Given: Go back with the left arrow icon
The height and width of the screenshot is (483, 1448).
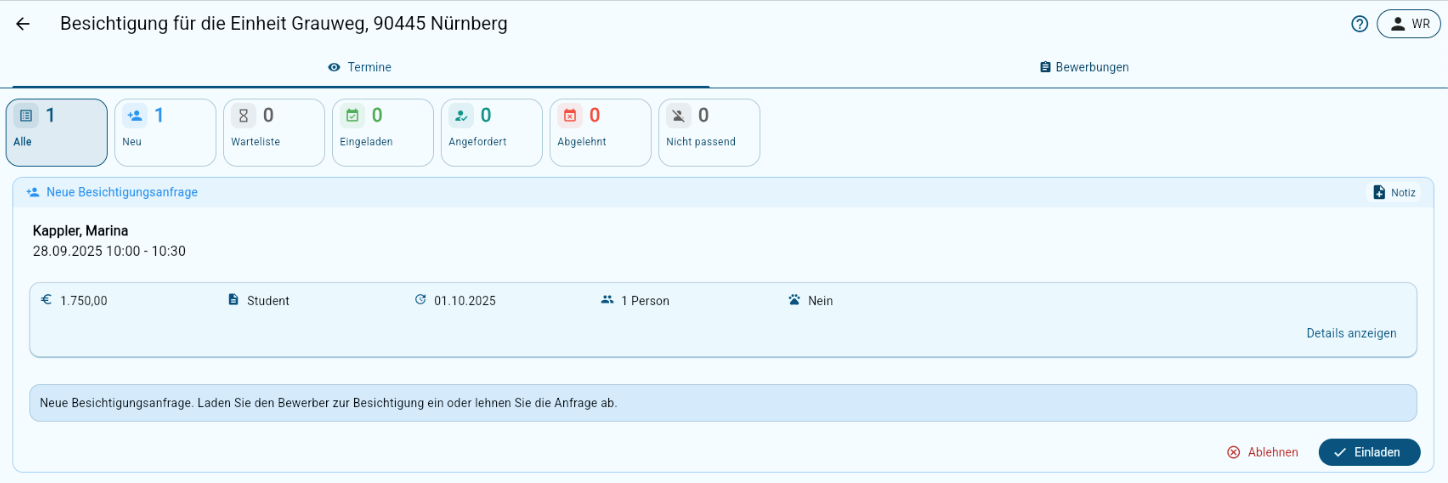Looking at the screenshot, I should pyautogui.click(x=22, y=24).
